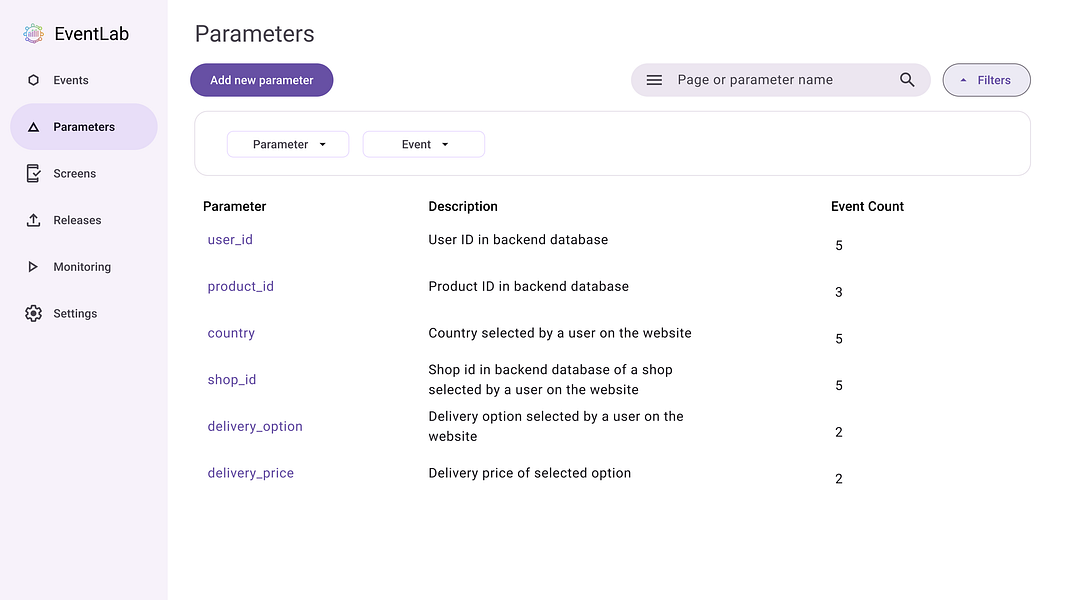
Task: Open the hamburger menu in search bar
Action: 654,80
